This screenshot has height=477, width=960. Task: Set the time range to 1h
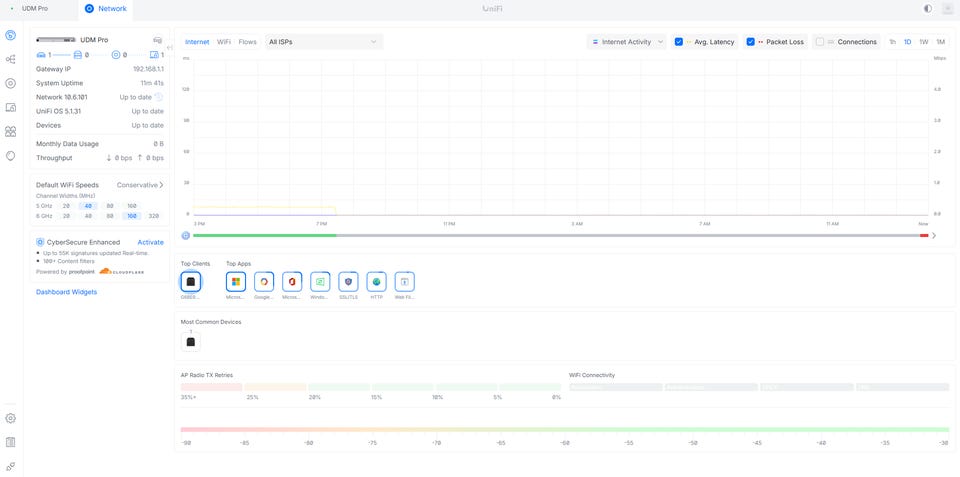893,42
